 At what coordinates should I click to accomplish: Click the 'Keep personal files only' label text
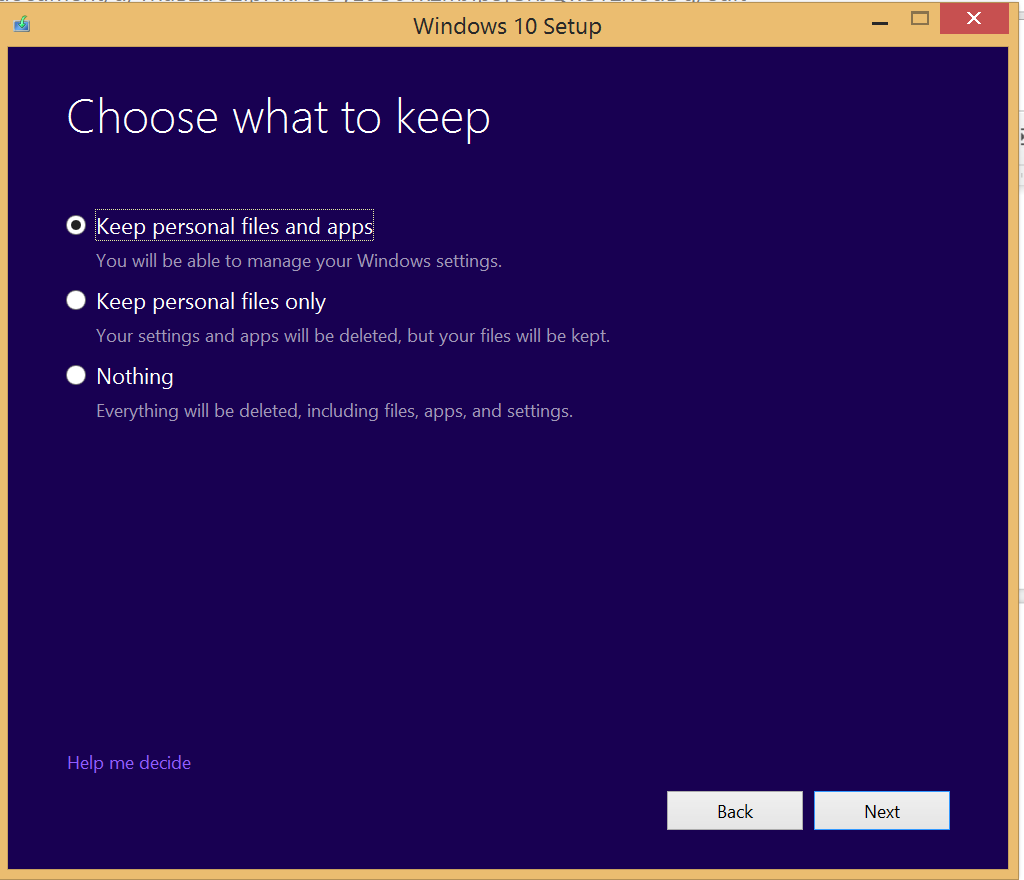click(211, 302)
